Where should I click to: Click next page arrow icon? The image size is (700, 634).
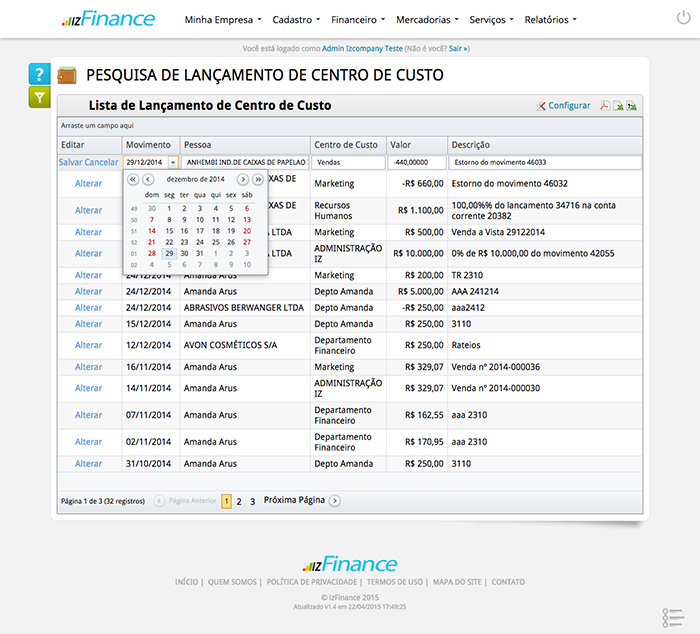click(x=335, y=501)
